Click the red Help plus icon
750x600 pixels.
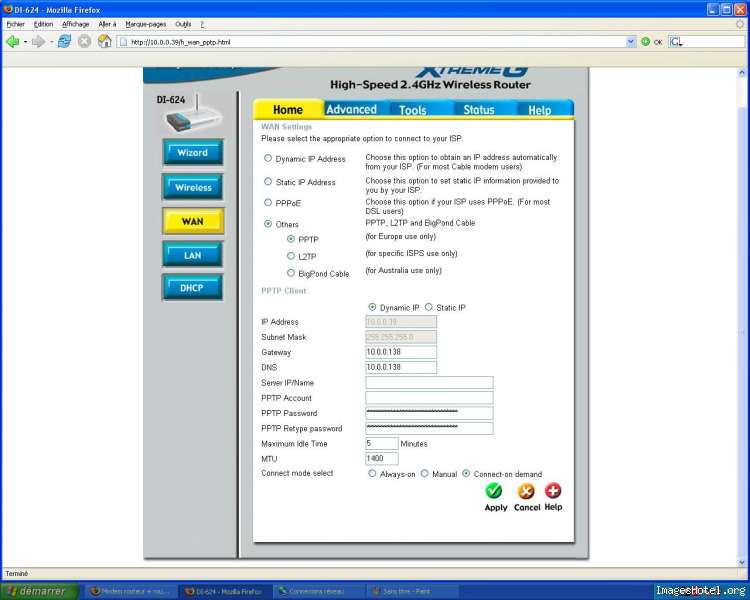(x=553, y=490)
